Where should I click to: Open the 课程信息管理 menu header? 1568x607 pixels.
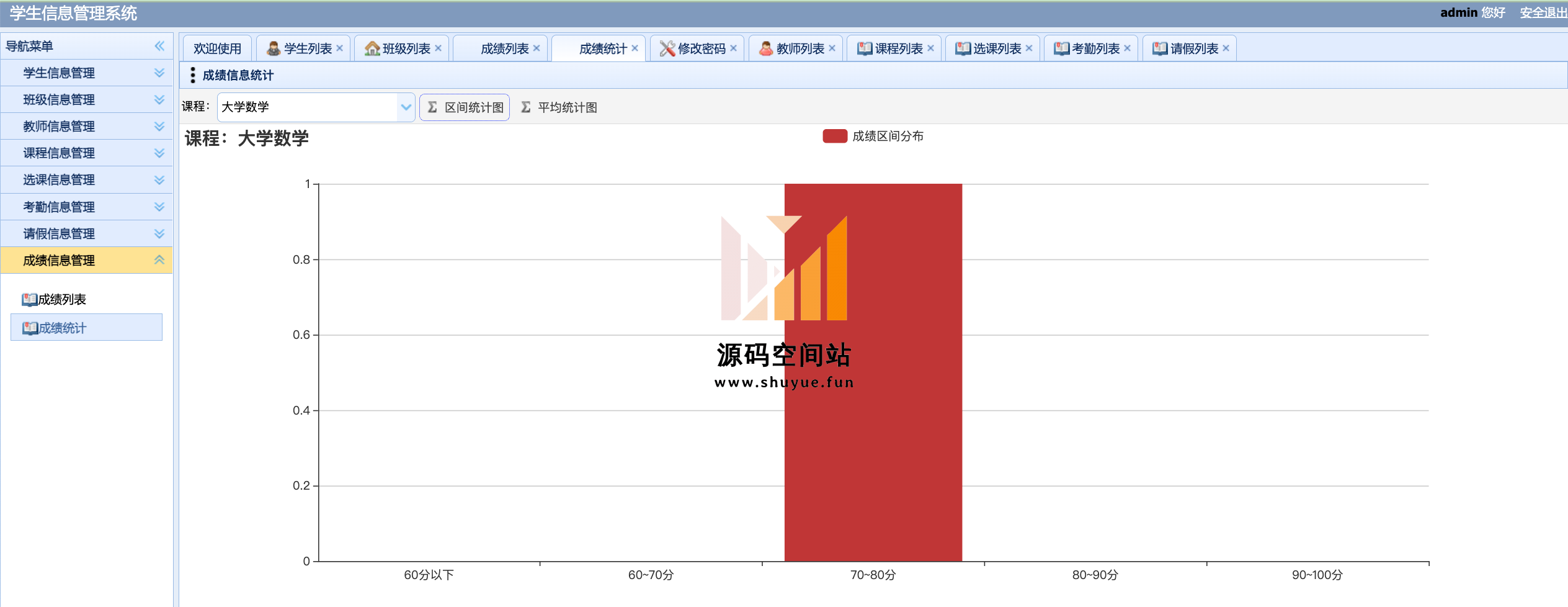(x=86, y=153)
